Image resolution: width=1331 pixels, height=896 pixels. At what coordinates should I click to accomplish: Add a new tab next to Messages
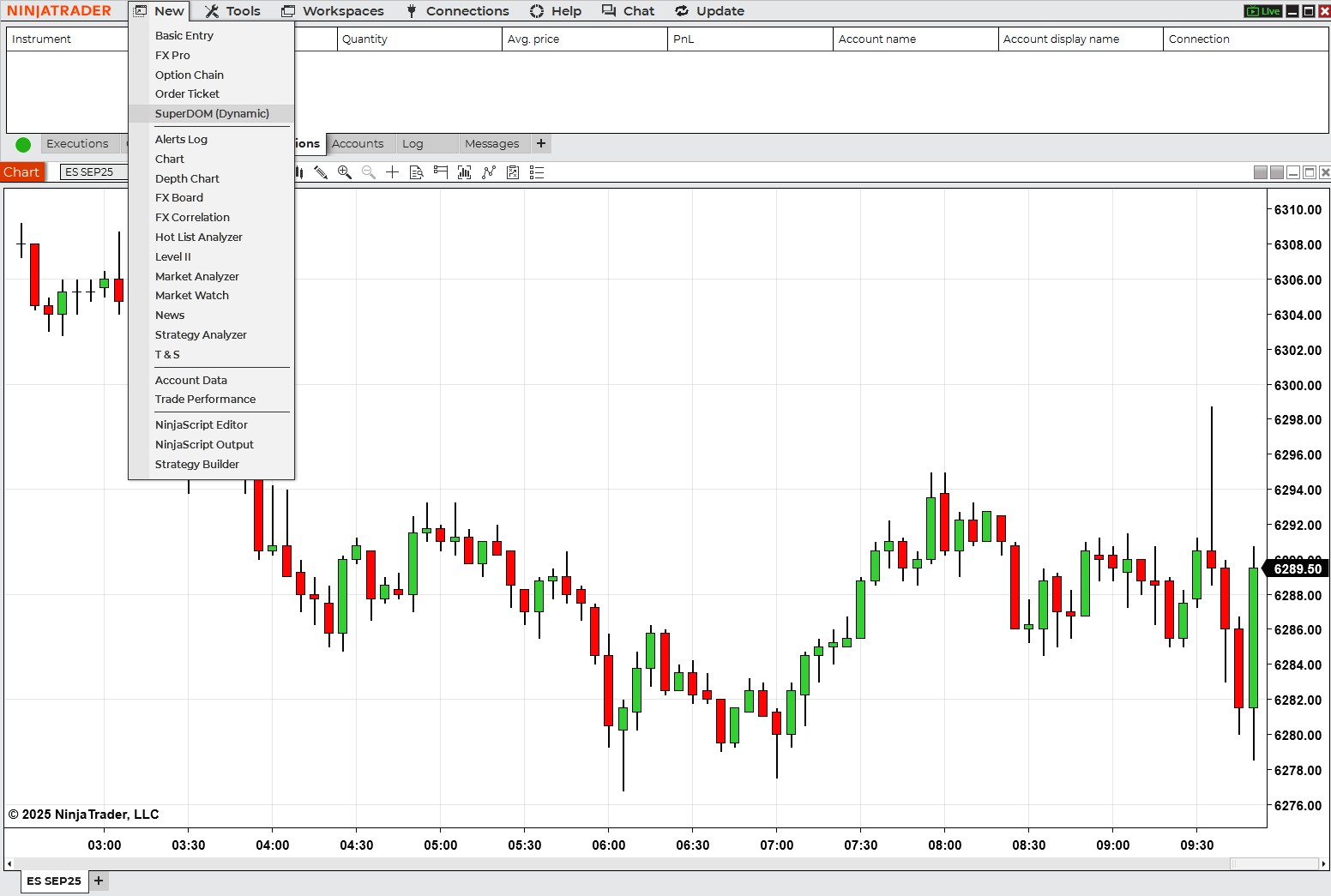click(x=541, y=144)
